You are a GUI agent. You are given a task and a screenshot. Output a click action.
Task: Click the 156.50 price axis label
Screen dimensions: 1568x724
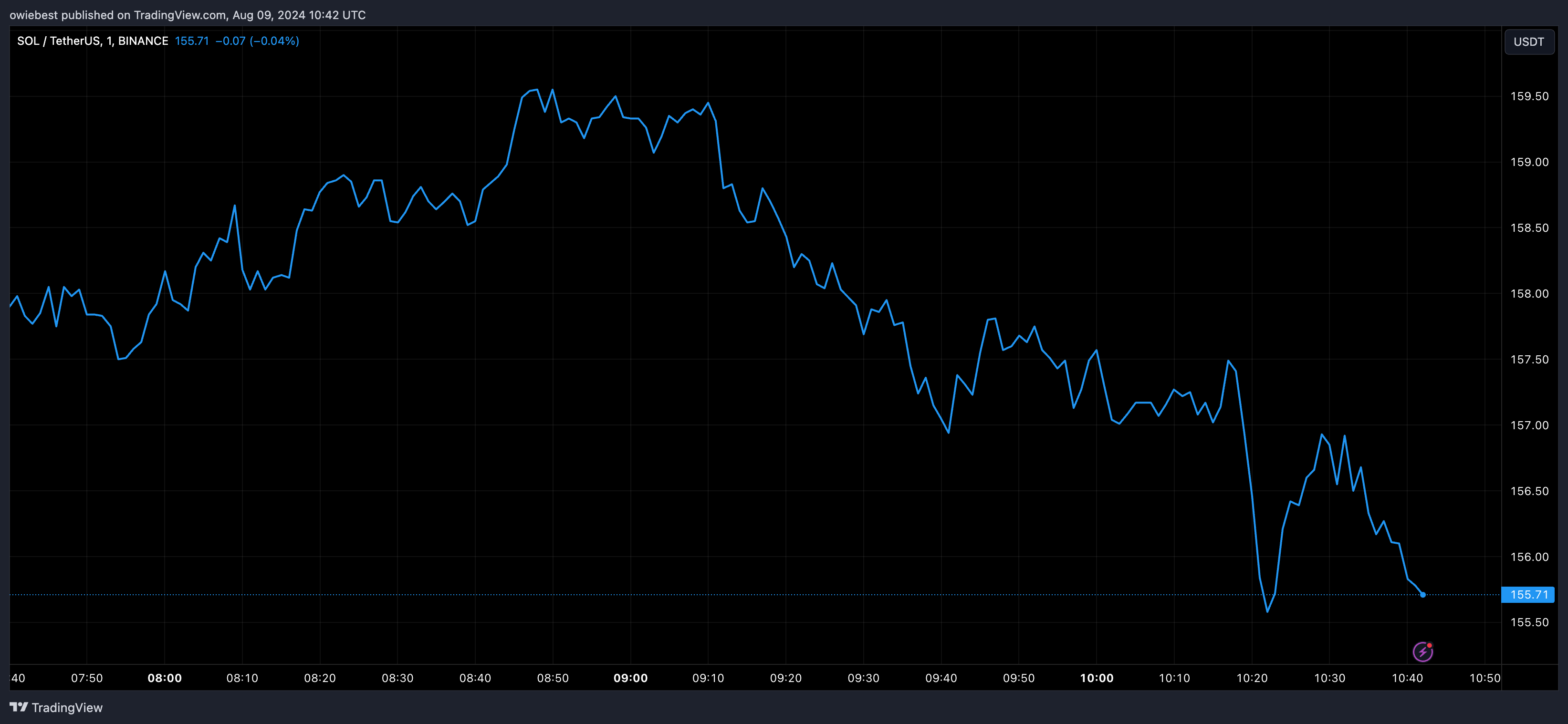tap(1529, 491)
